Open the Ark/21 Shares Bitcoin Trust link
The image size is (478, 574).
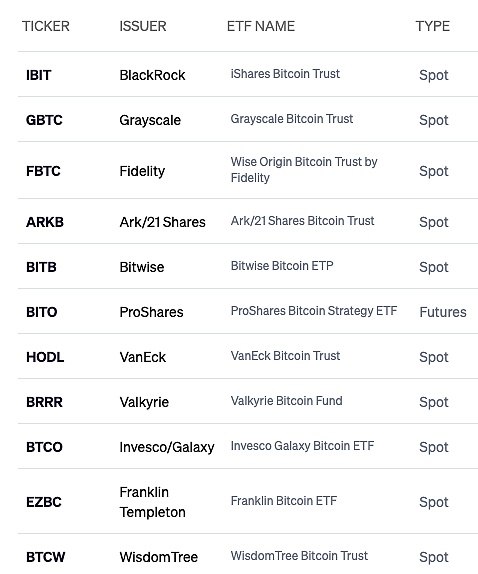302,221
